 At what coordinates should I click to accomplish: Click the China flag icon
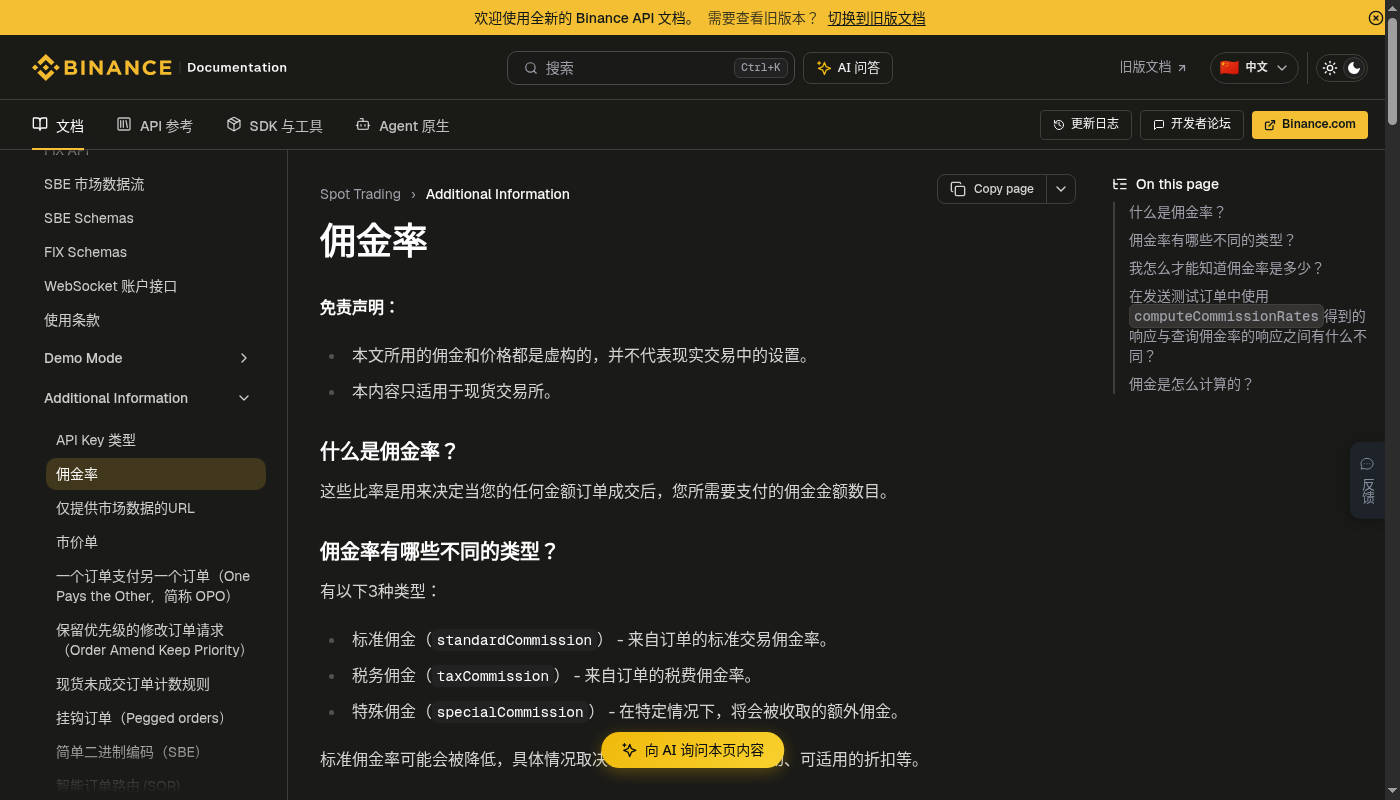click(1229, 68)
